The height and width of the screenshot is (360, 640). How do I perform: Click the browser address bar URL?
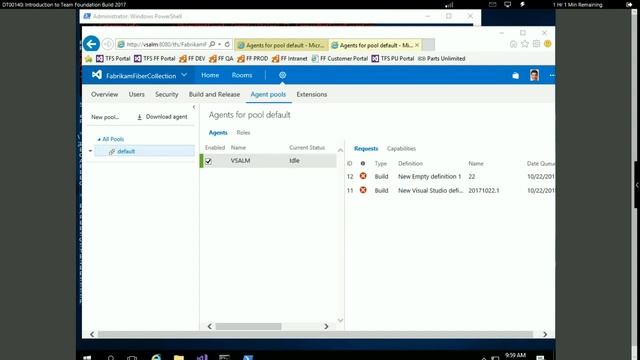point(167,44)
